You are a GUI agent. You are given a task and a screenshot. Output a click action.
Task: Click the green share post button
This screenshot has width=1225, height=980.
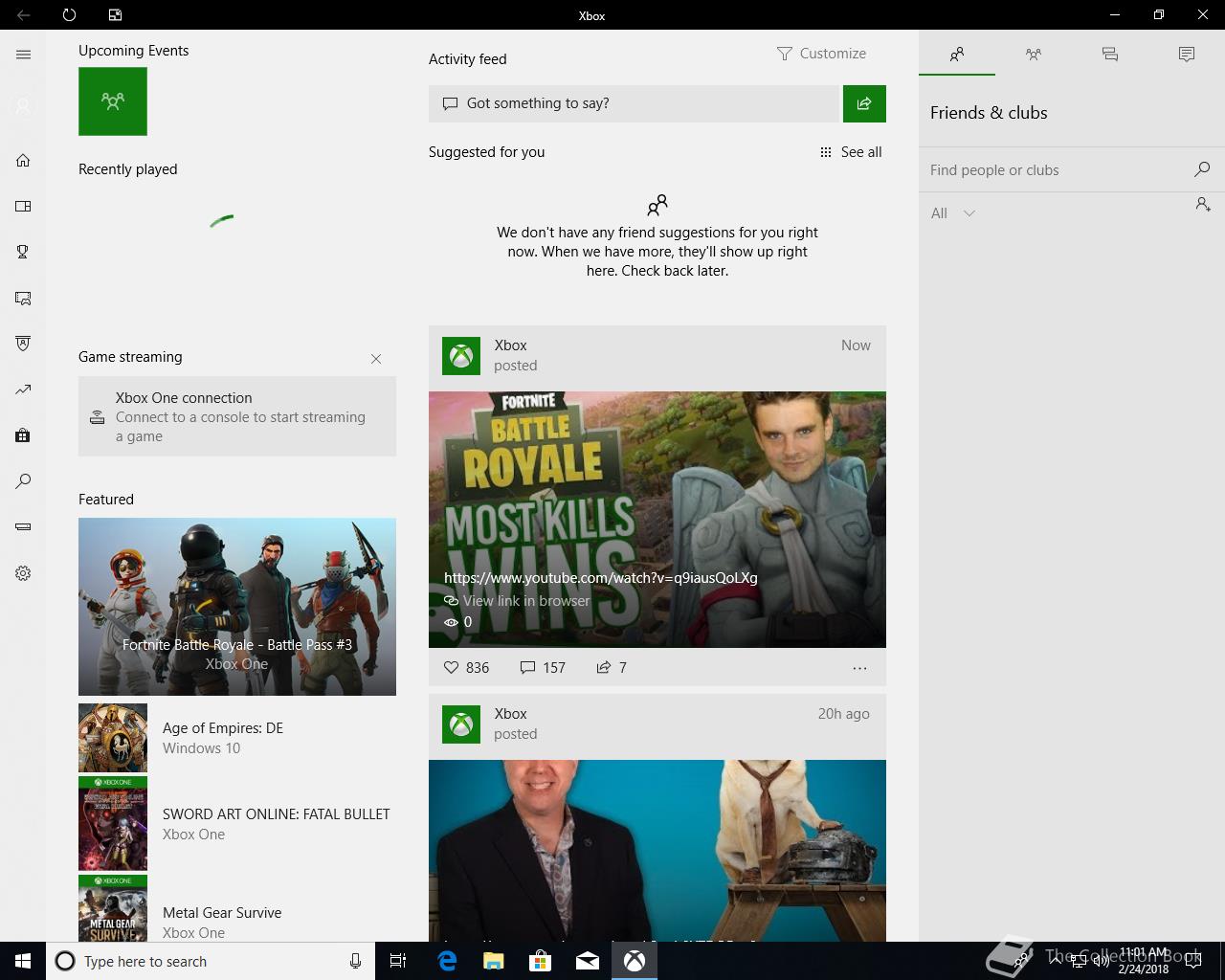click(864, 103)
